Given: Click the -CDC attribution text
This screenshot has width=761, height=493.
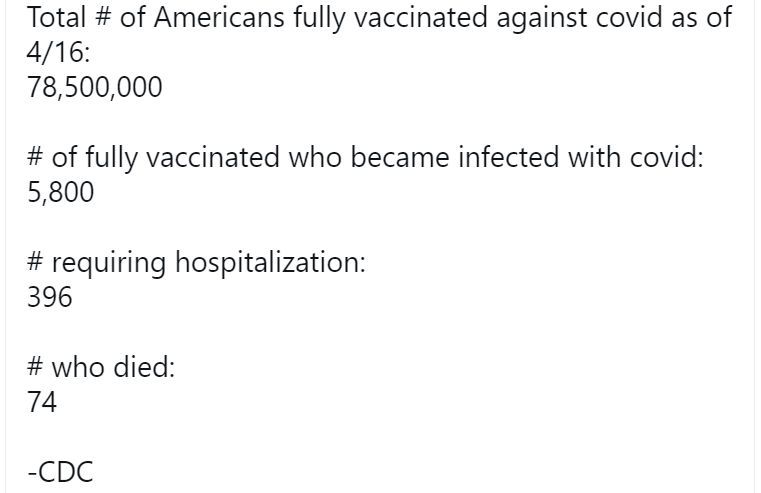Looking at the screenshot, I should pyautogui.click(x=59, y=472).
